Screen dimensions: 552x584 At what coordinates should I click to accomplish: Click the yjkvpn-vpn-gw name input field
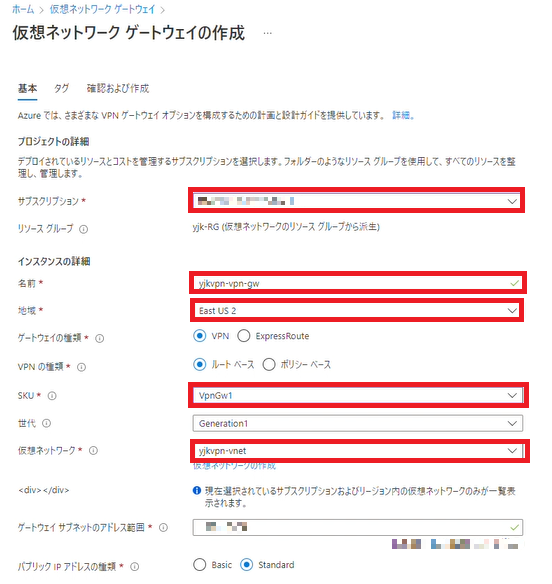(358, 283)
